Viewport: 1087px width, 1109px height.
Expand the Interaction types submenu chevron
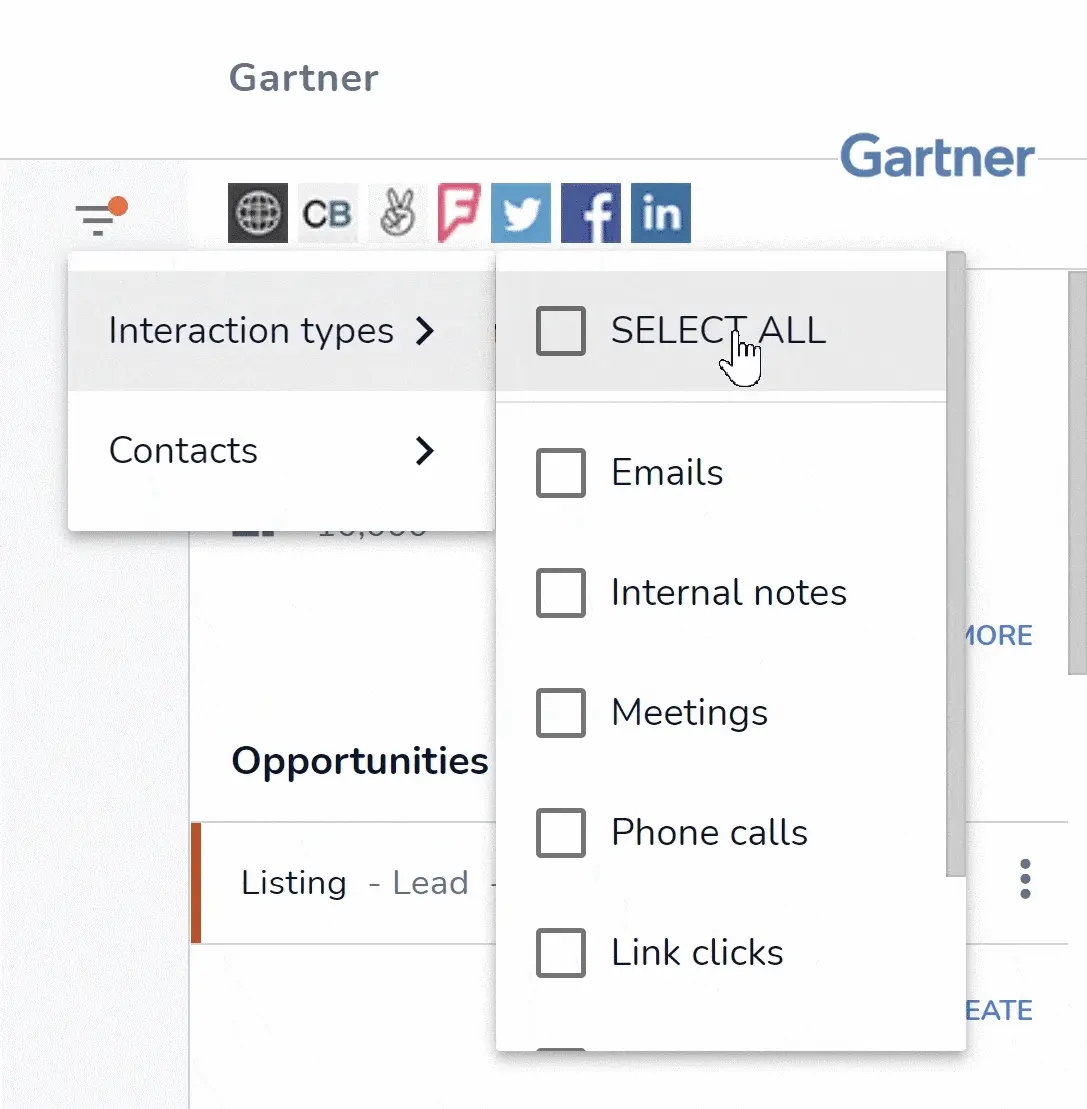coord(424,331)
